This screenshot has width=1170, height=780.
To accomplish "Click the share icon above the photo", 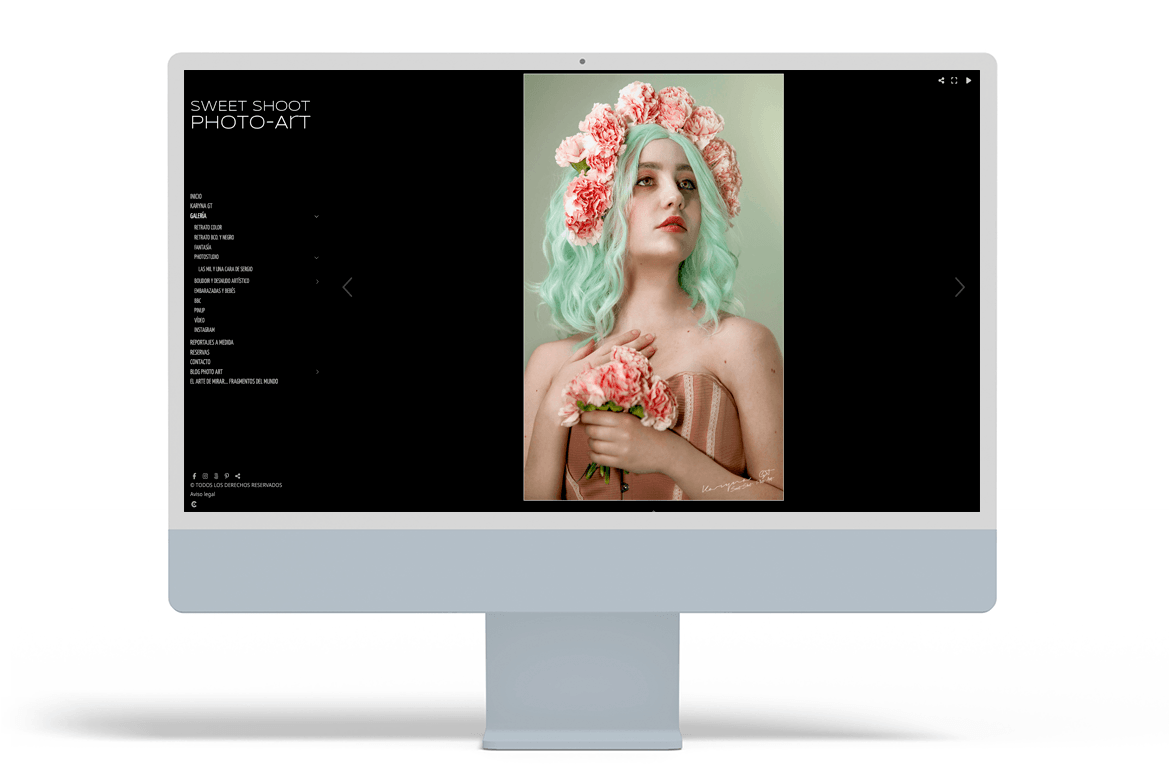I will (941, 81).
